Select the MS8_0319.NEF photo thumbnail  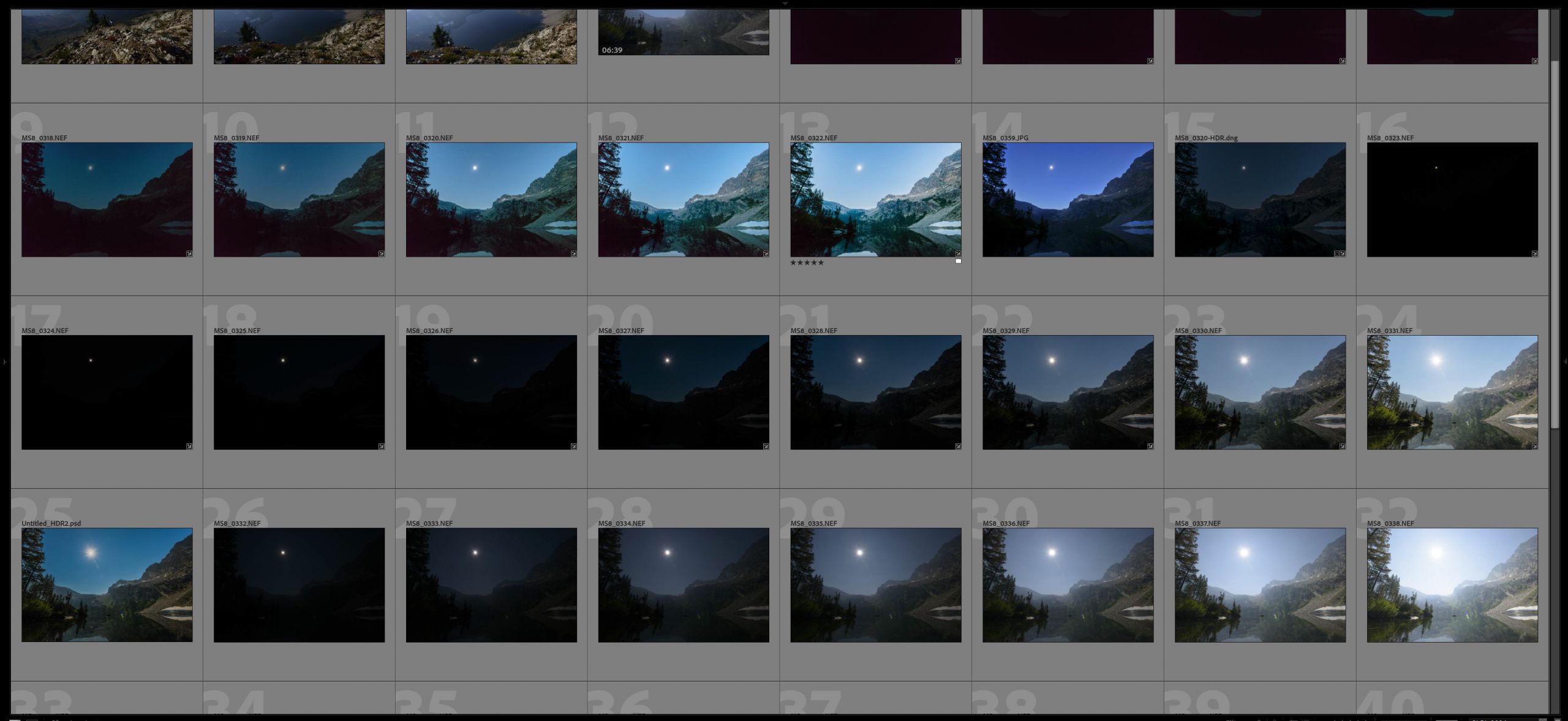point(300,200)
